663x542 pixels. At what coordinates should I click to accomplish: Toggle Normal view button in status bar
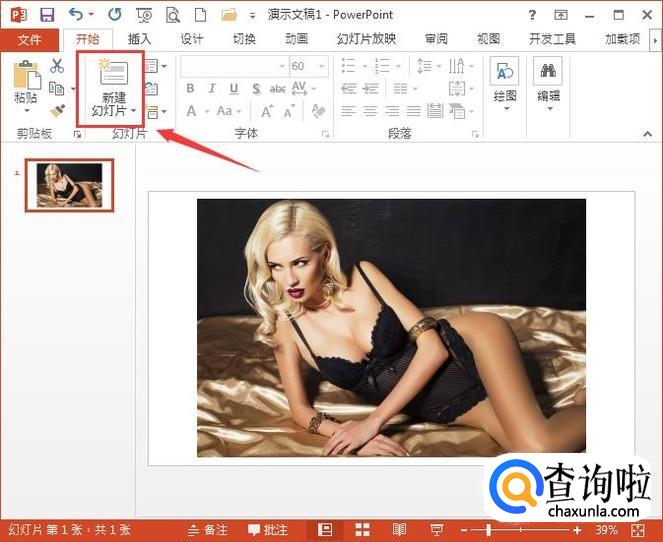(x=325, y=529)
